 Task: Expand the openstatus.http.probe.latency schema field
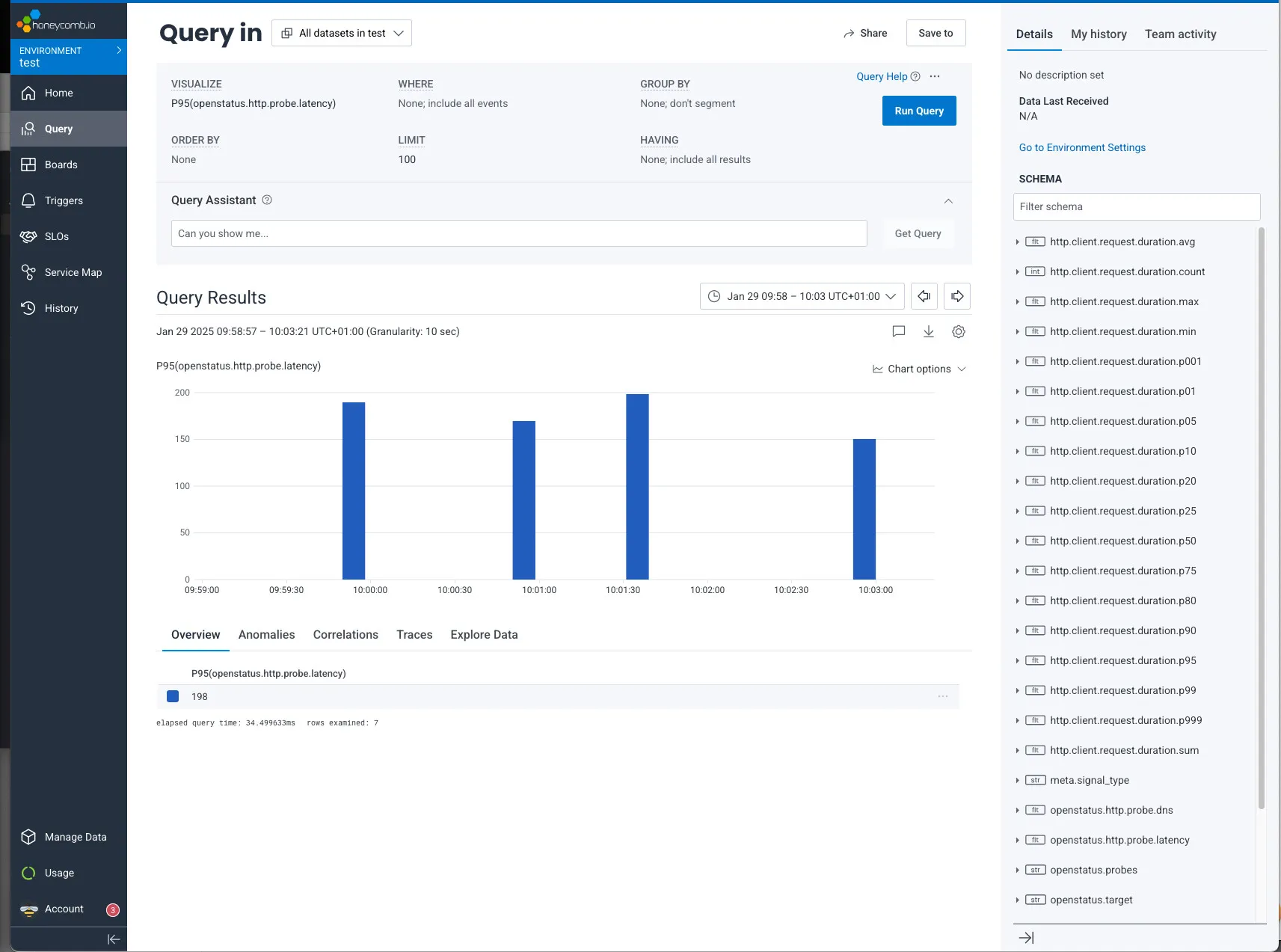point(1017,840)
